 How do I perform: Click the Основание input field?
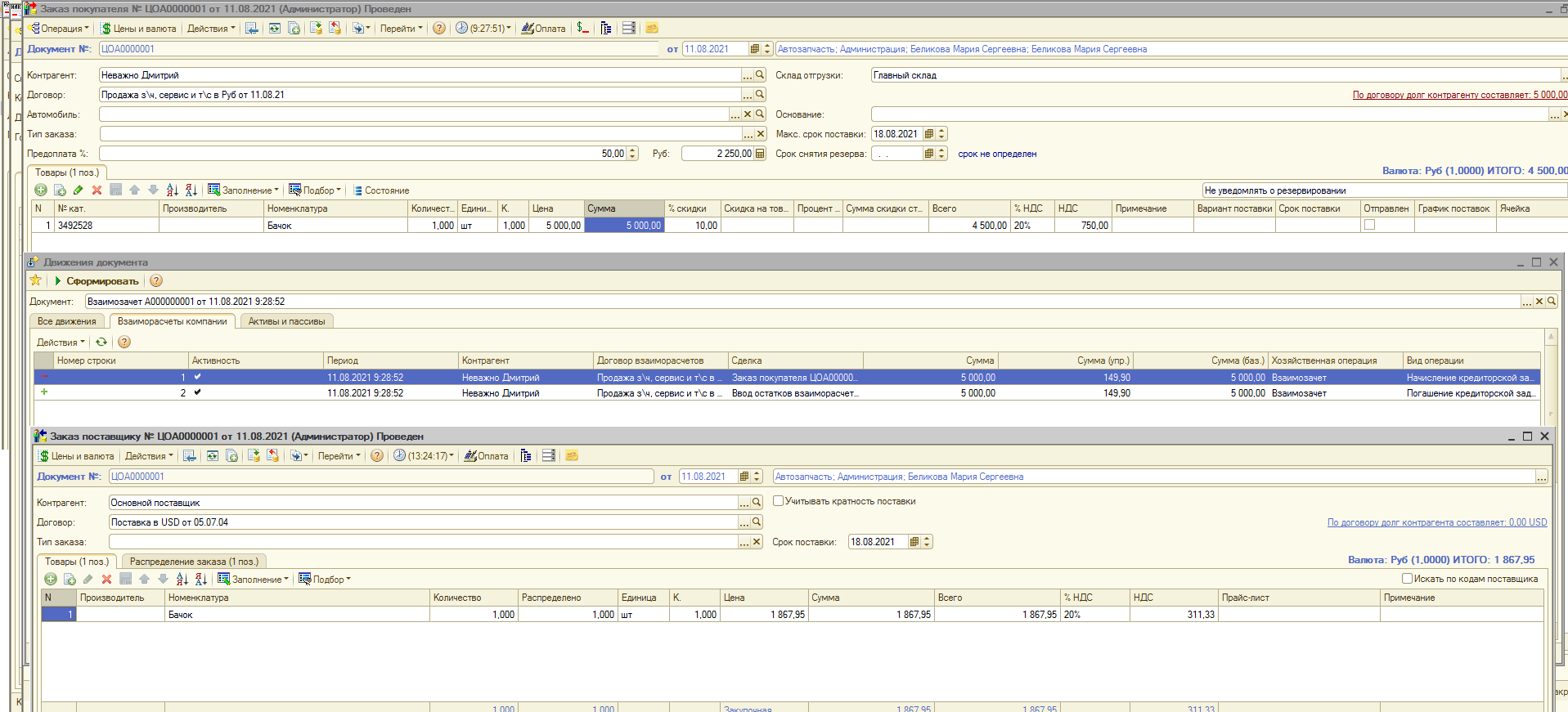point(1210,114)
